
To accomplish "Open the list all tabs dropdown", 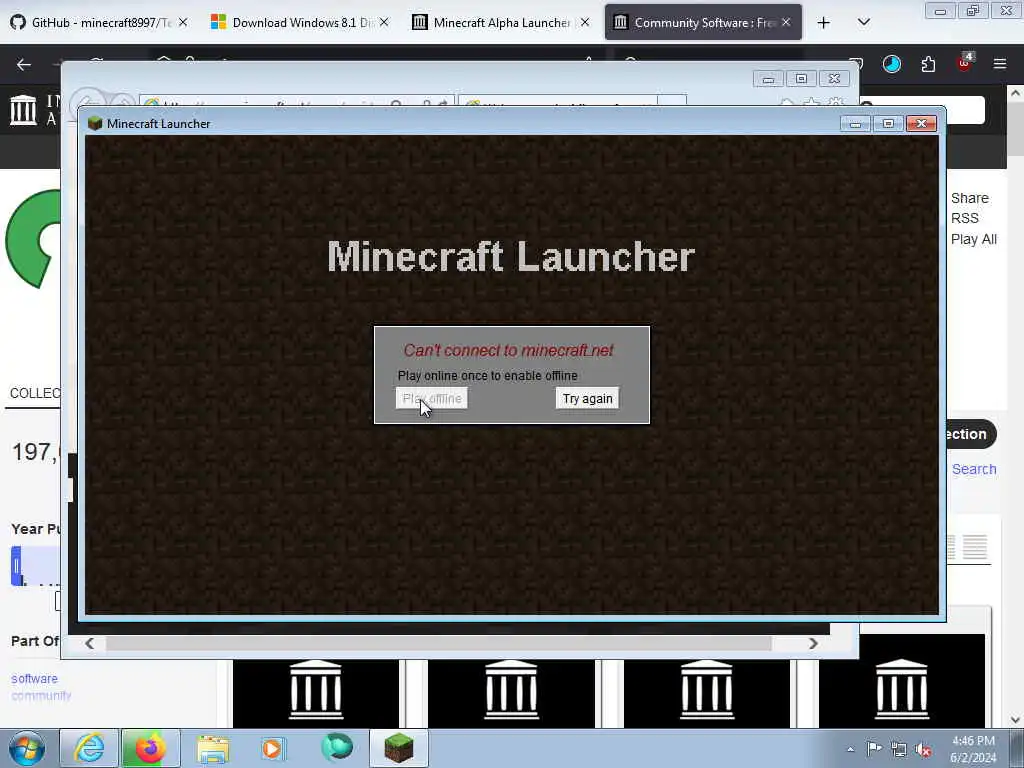I will [863, 23].
